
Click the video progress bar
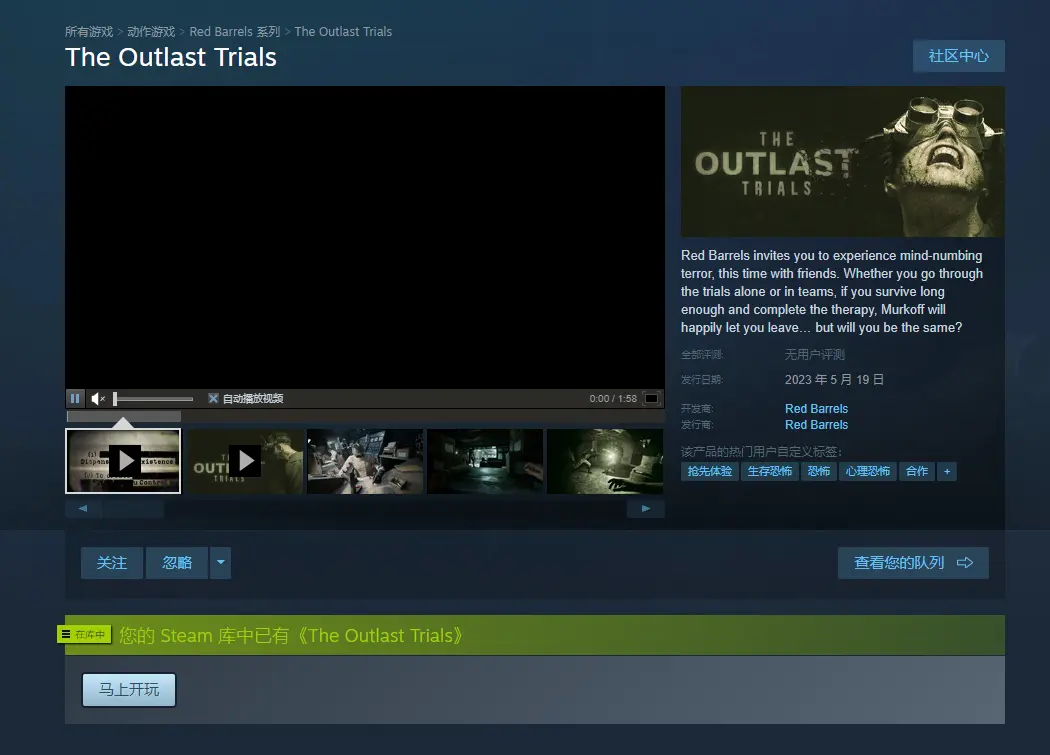click(365, 417)
